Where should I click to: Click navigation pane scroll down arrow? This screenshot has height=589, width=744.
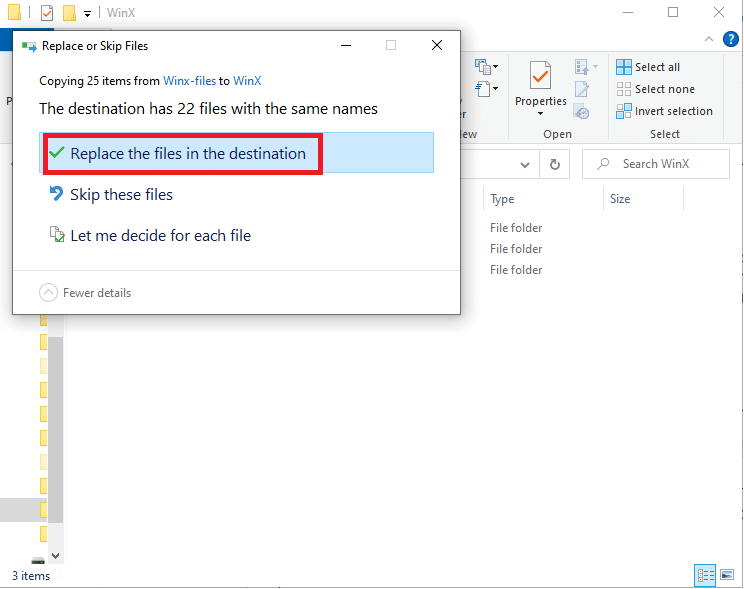tap(56, 555)
